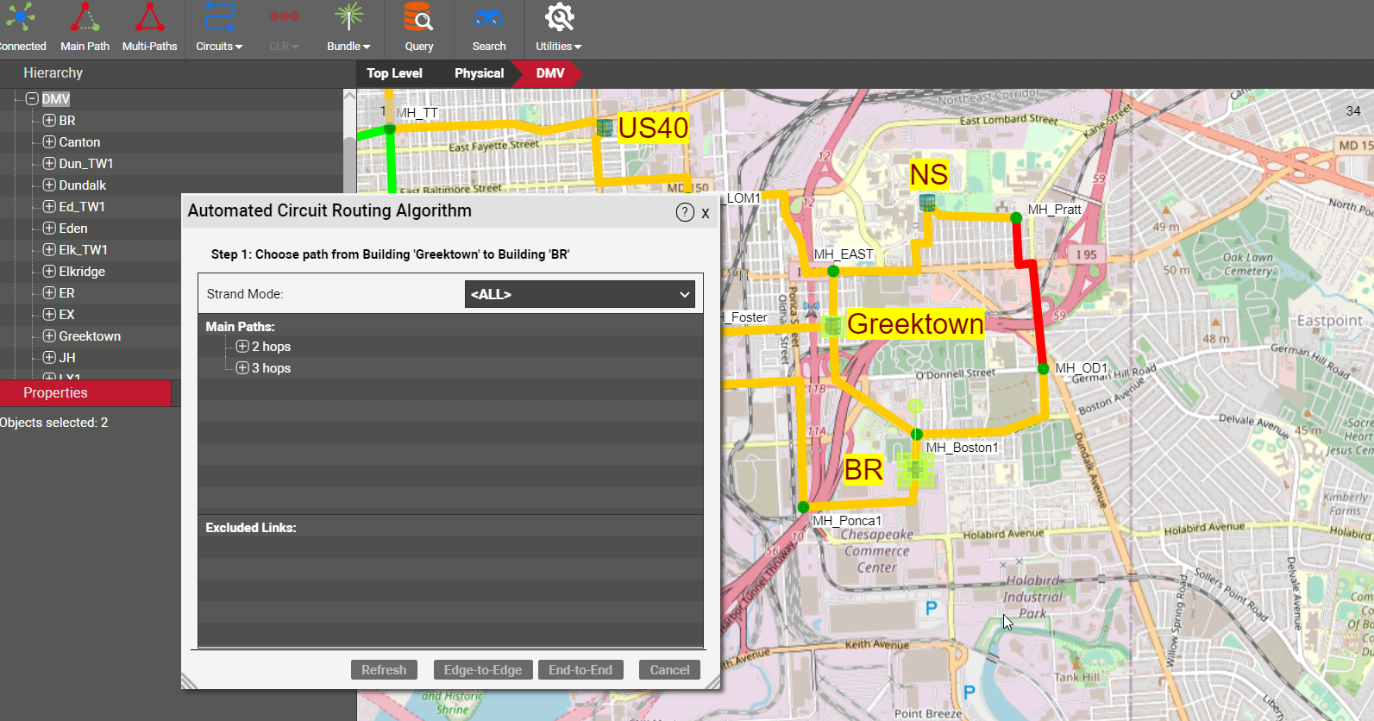The image size is (1374, 721).
Task: Click the Multi-Paths toolbar icon
Action: pyautogui.click(x=149, y=18)
